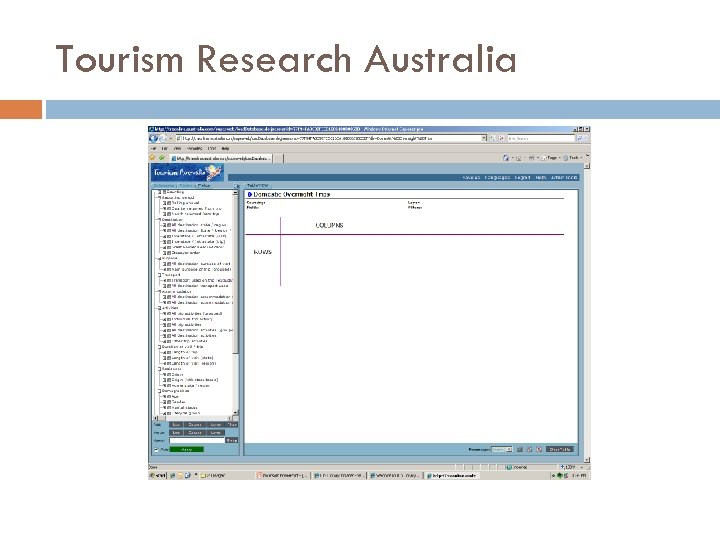Click the Tourism Australia logo
The image size is (720, 540).
187,173
